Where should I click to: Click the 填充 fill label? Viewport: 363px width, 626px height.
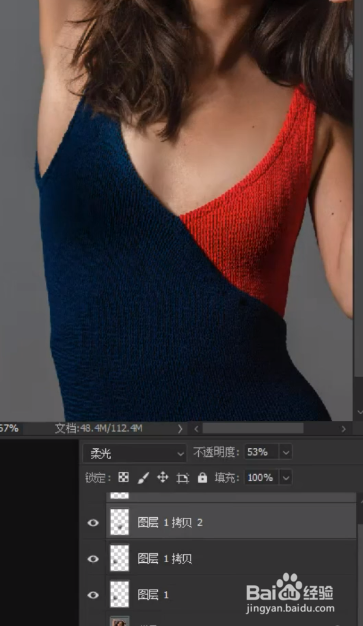click(226, 477)
